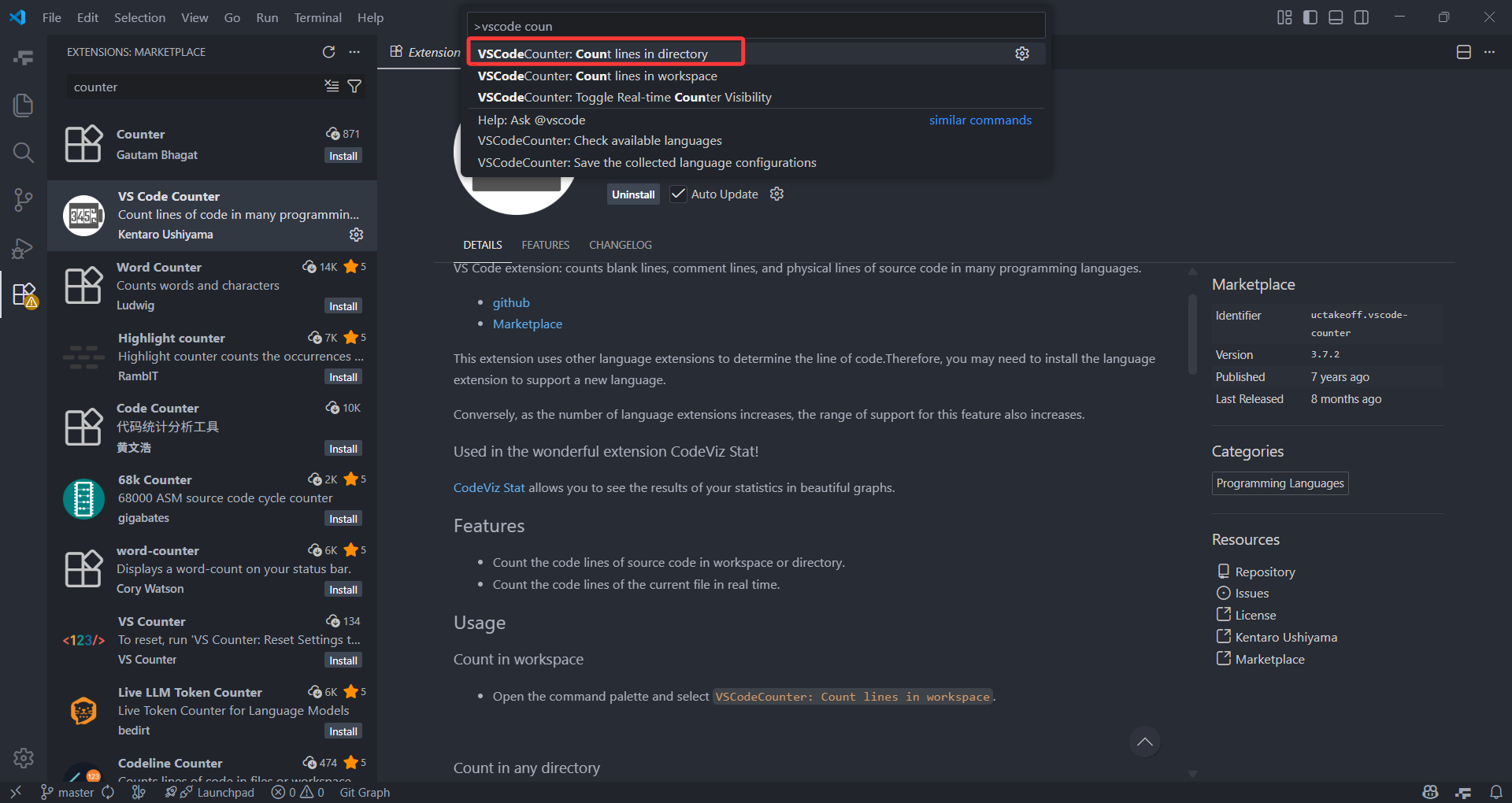Run VSCodeCounter: Count lines in workspace command
Screen dimensions: 1512x803
click(756, 76)
